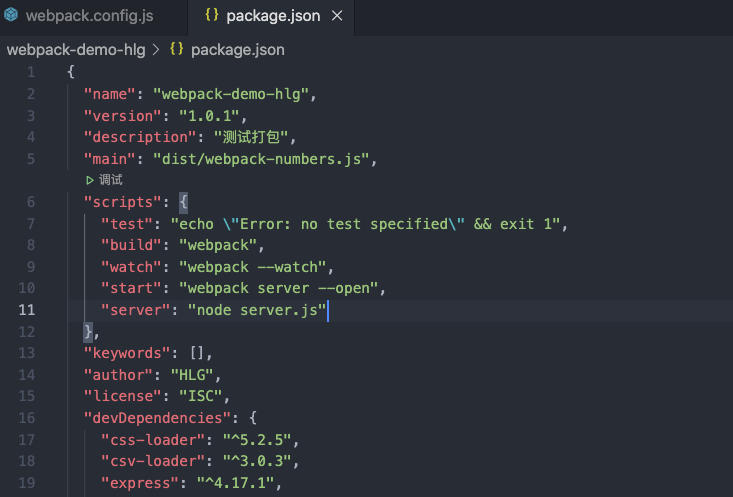Click the JSON braces icon on package.json tab
733x497 pixels.
(x=212, y=15)
